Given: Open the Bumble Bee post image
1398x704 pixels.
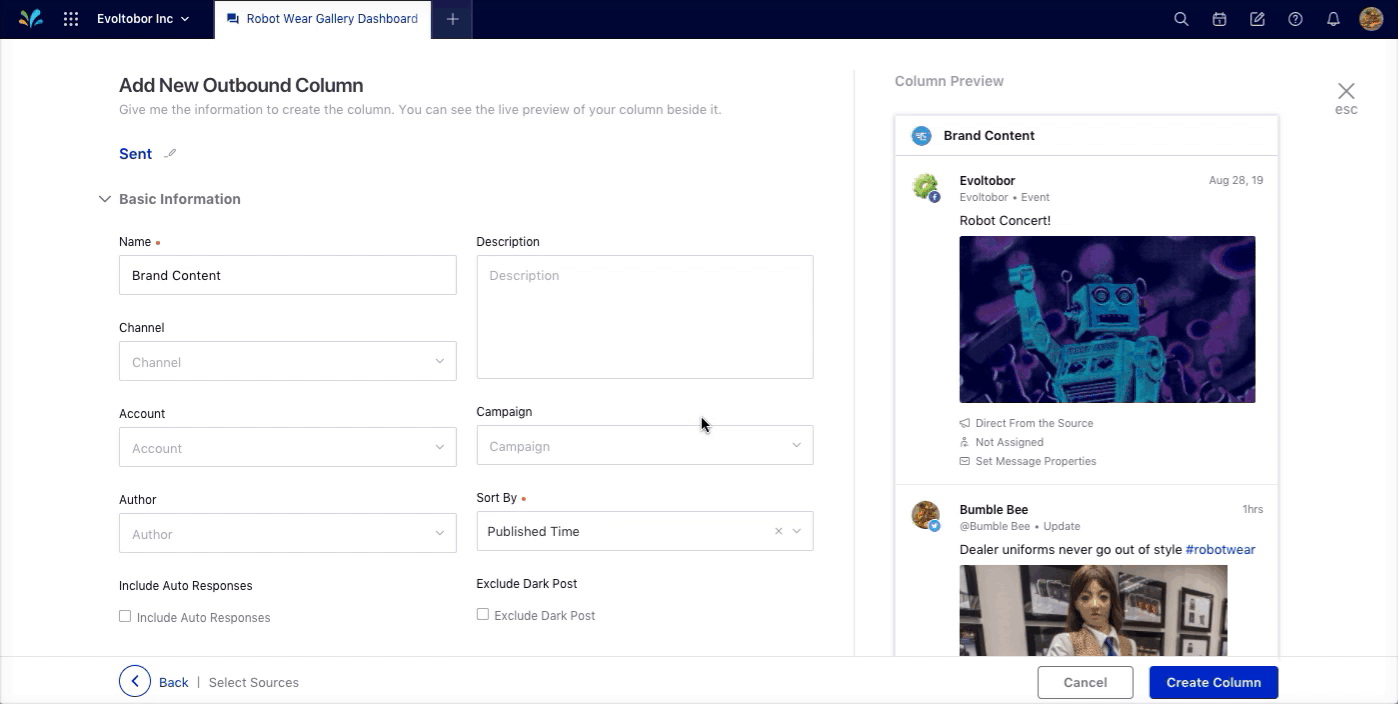Looking at the screenshot, I should 1093,610.
